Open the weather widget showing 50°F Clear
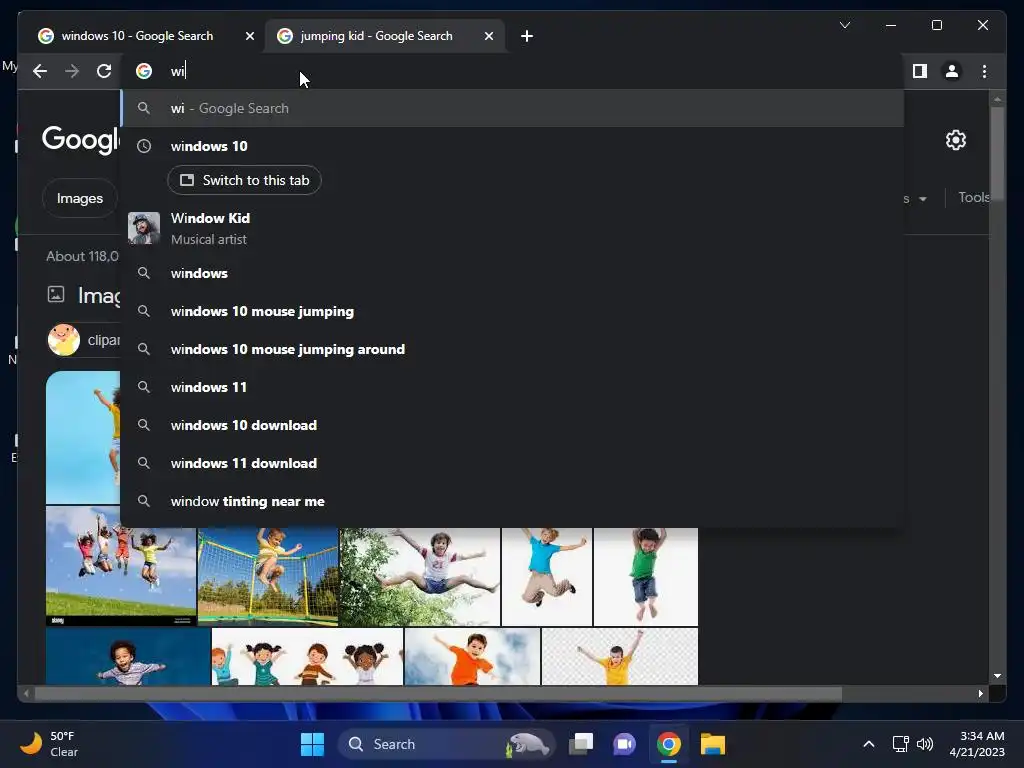Screen dimensions: 1024x768 50,744
